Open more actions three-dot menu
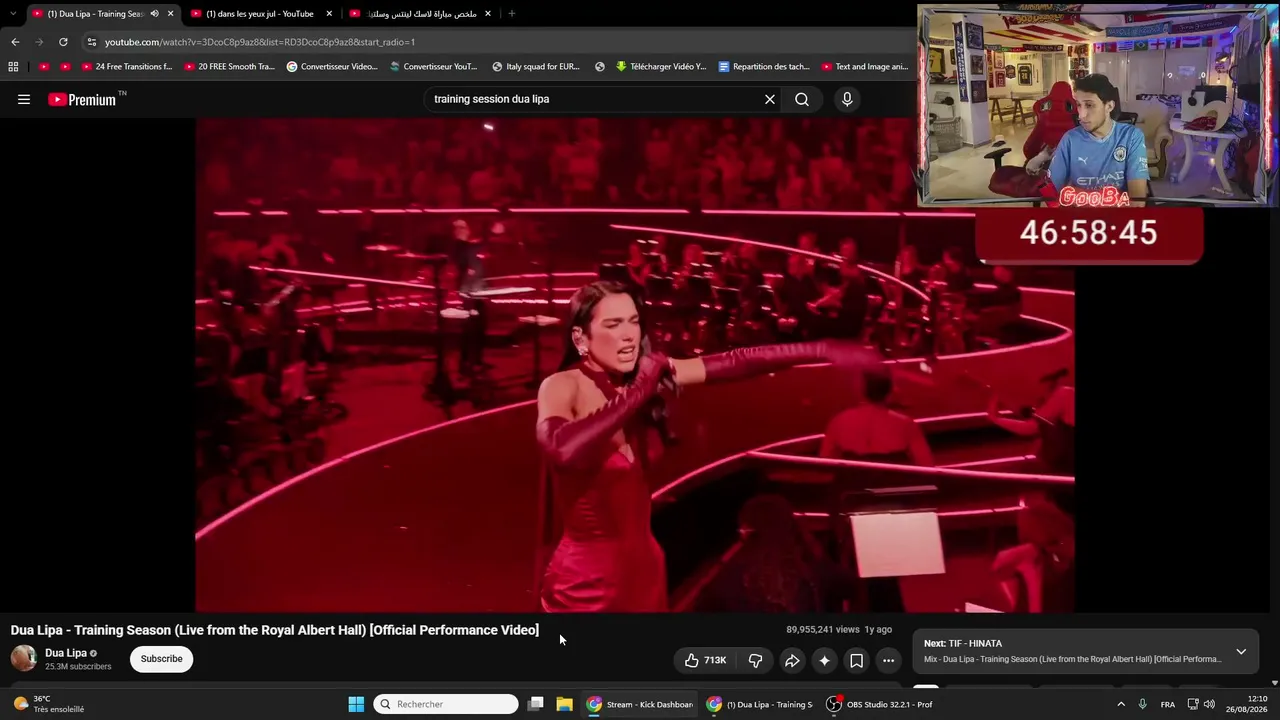This screenshot has width=1280, height=720. [x=888, y=660]
